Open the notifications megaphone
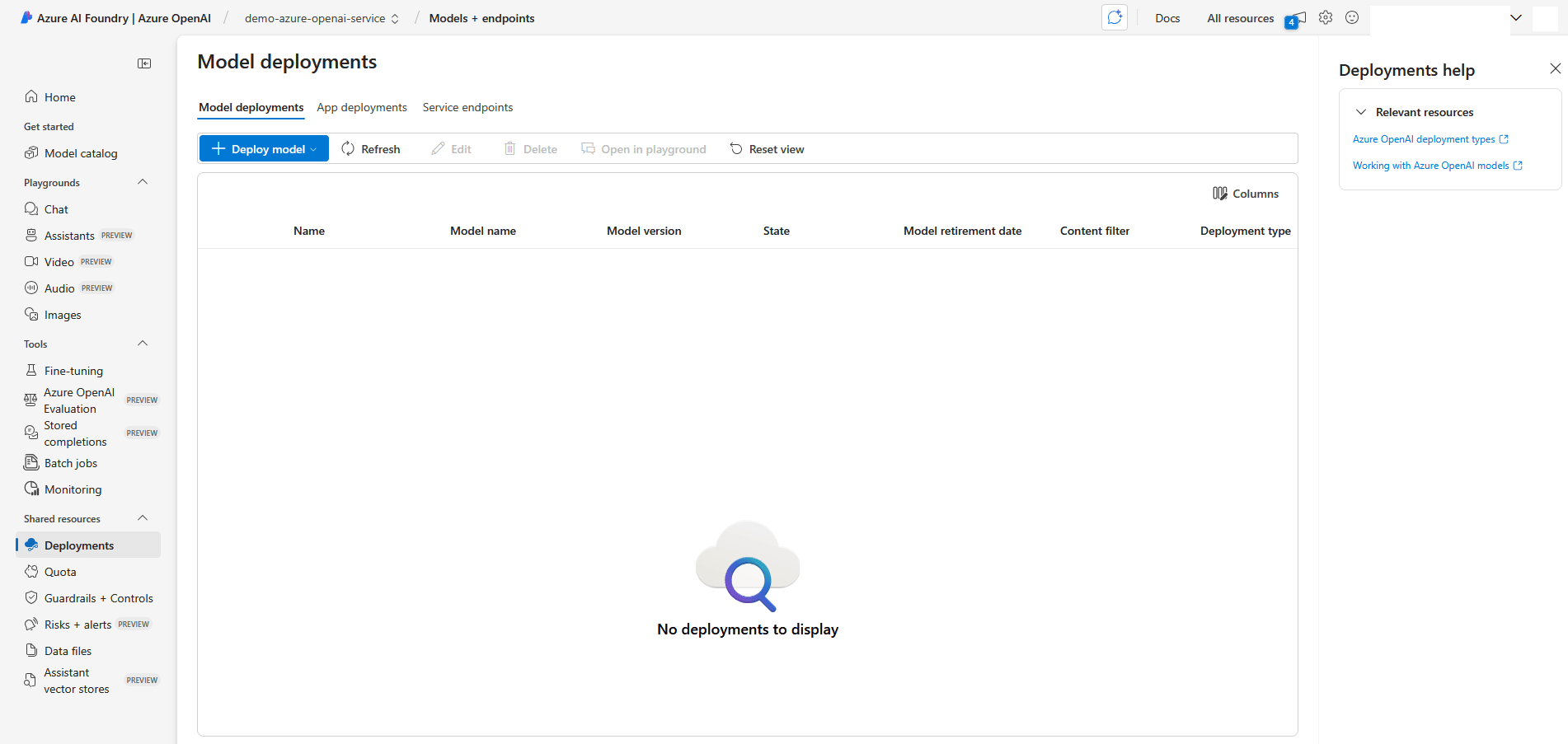1568x744 pixels. pos(1294,17)
